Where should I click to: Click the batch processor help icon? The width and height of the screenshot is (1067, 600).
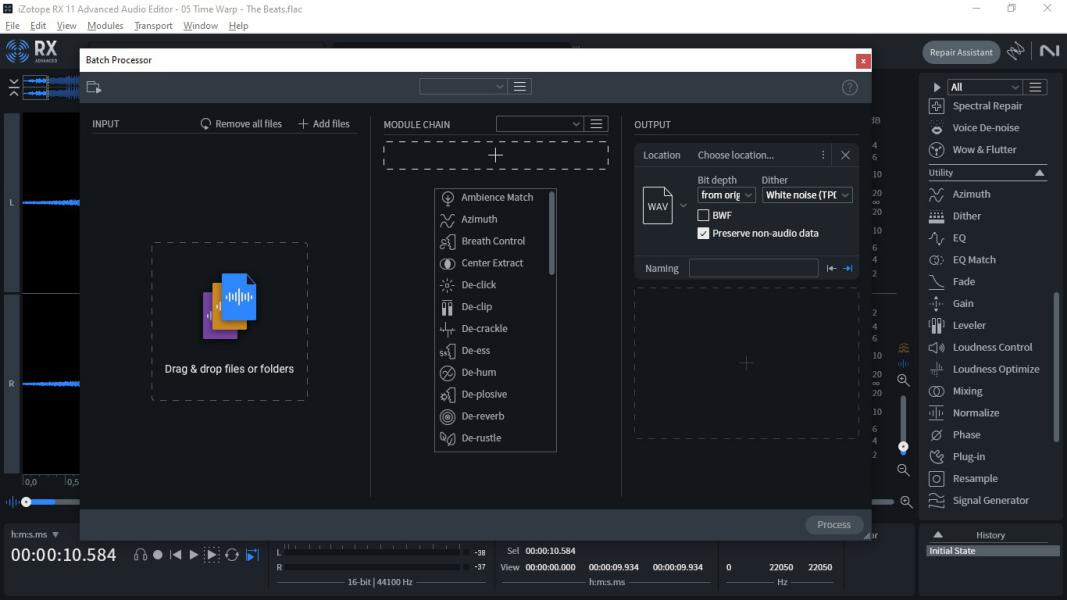coord(849,87)
